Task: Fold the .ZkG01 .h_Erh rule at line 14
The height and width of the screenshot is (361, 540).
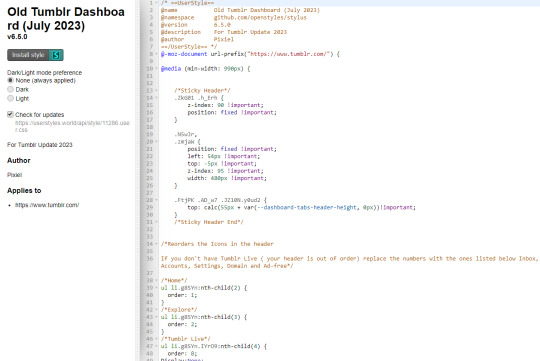Action: [156, 98]
